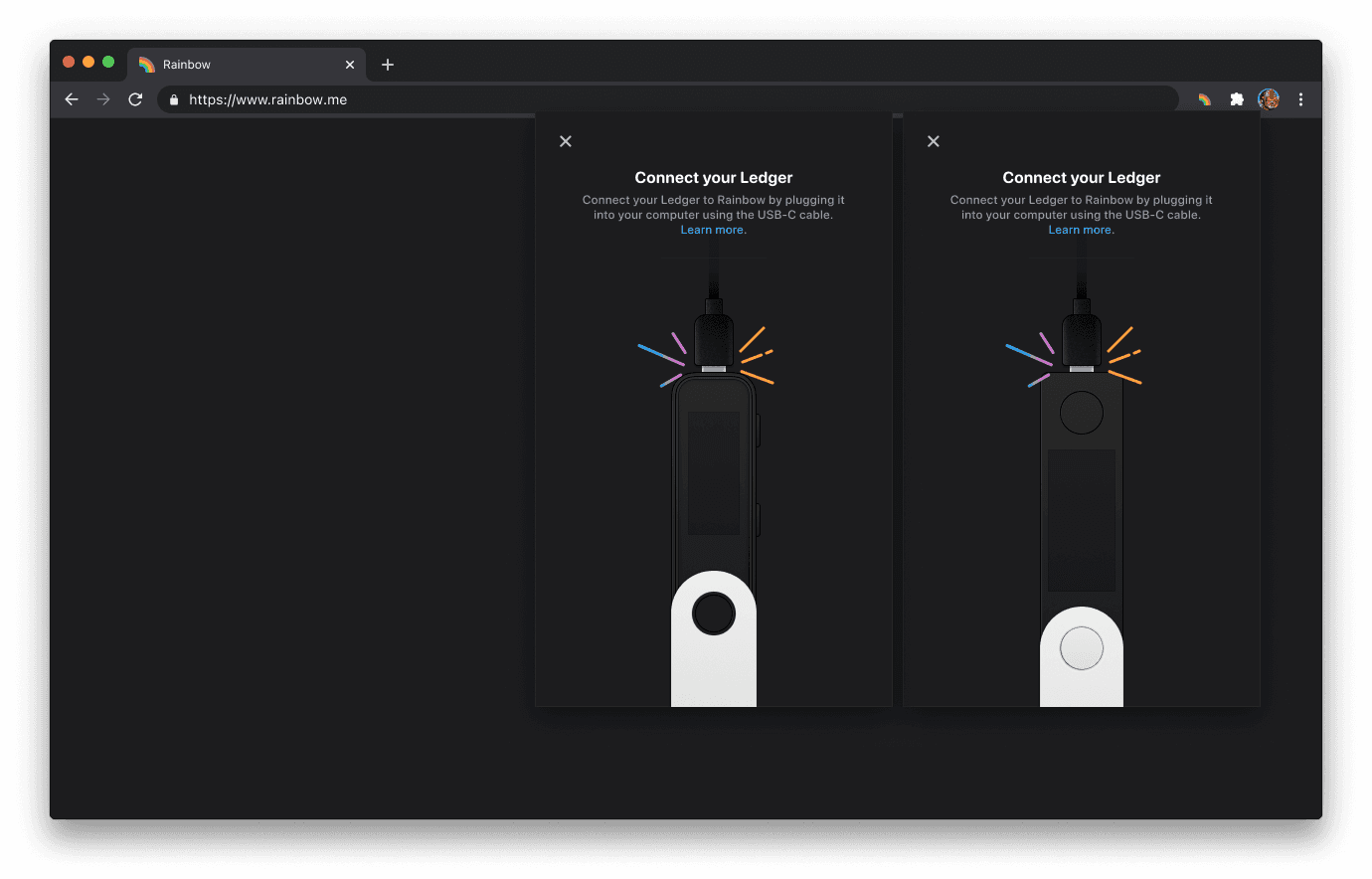
Task: Open the Chrome three-dot menu
Action: [x=1300, y=99]
